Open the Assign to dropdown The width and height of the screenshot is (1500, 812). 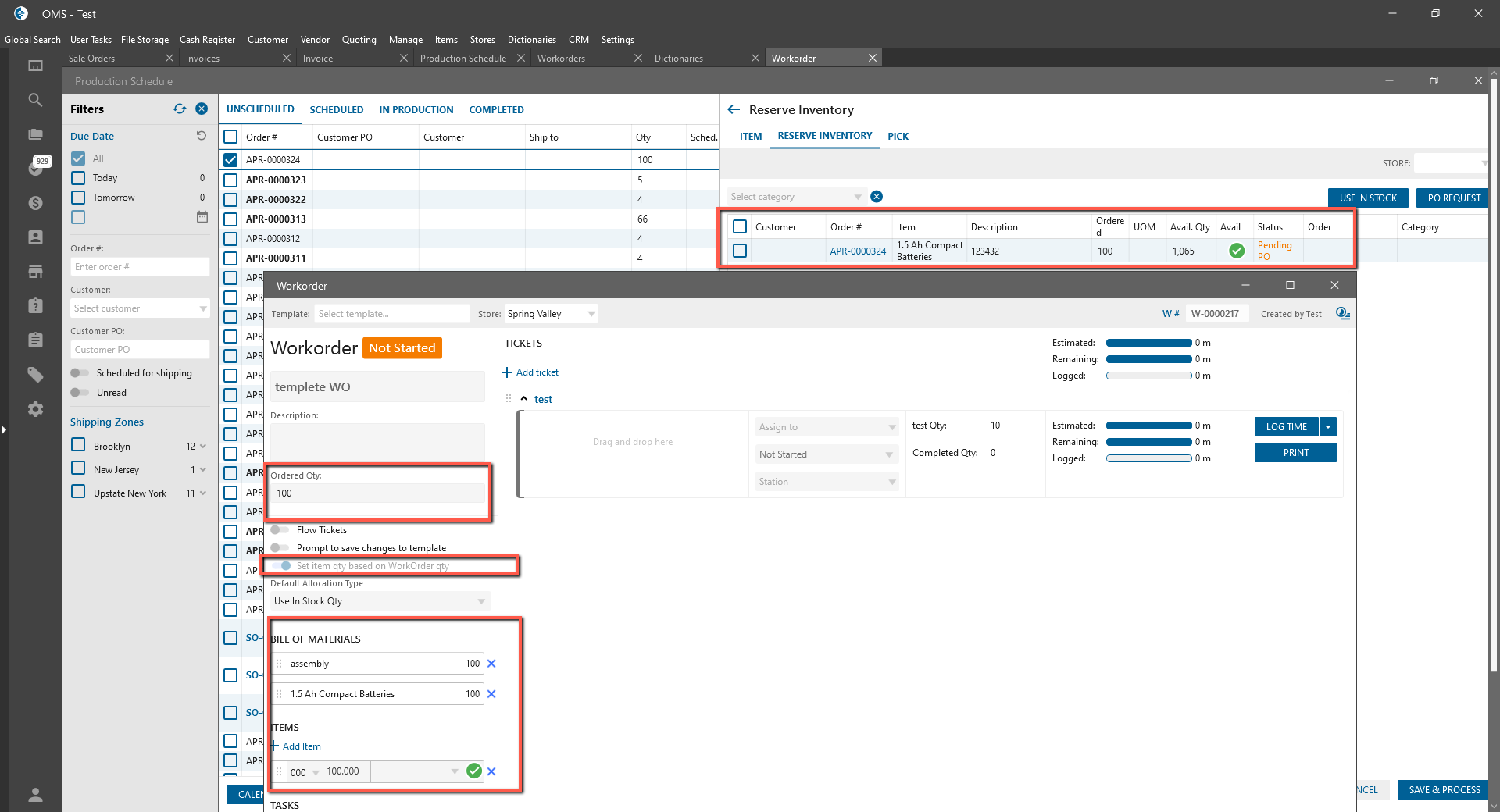(827, 427)
